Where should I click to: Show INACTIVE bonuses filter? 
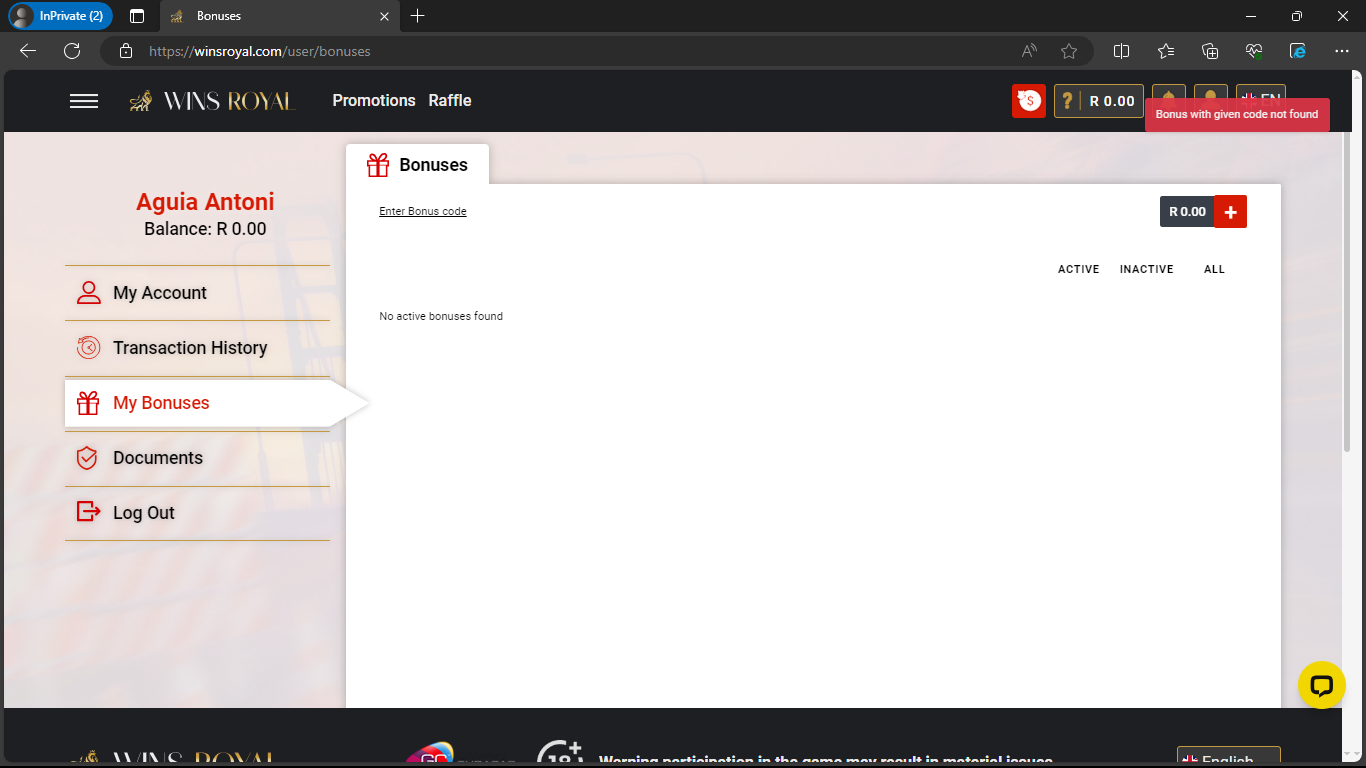tap(1146, 269)
